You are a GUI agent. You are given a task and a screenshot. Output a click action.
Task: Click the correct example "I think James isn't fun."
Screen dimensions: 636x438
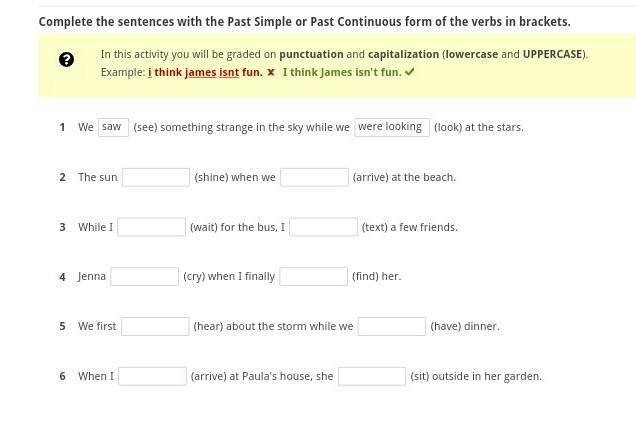pos(342,73)
